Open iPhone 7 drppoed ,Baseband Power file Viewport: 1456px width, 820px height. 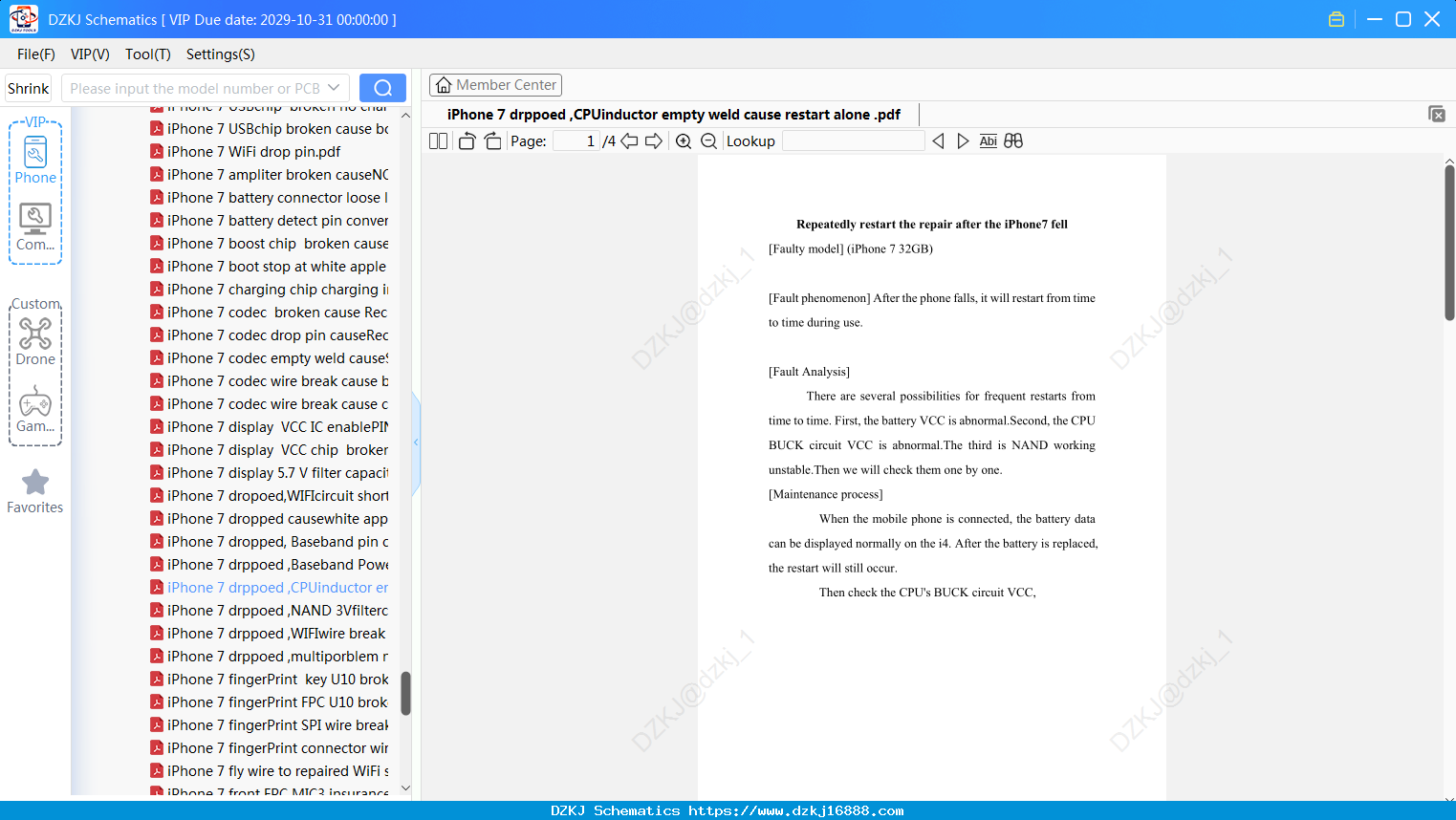[269, 565]
